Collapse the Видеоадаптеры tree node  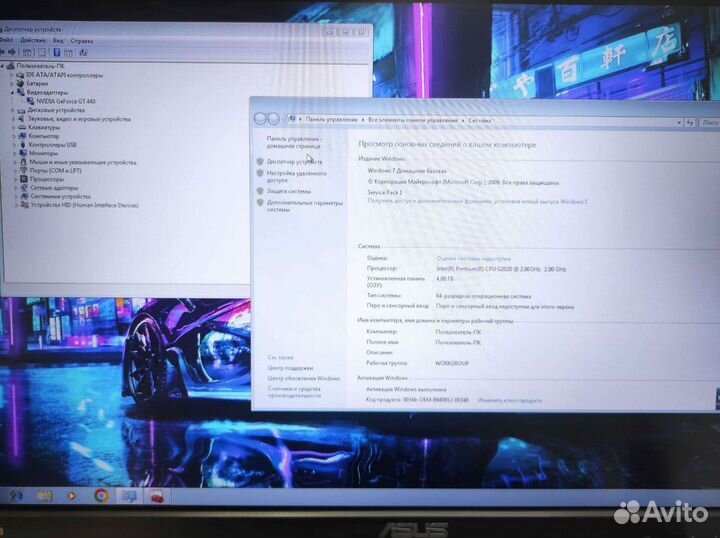pyautogui.click(x=11, y=92)
